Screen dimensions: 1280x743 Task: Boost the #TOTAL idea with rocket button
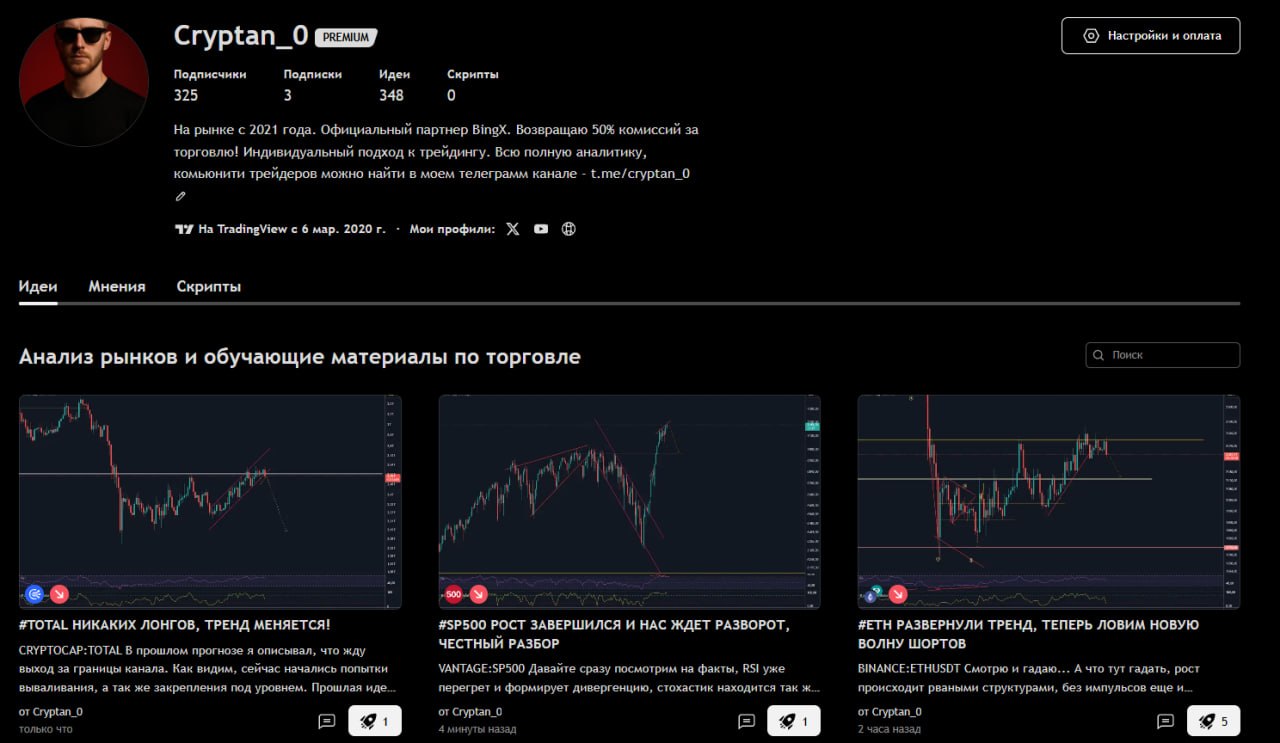[374, 721]
